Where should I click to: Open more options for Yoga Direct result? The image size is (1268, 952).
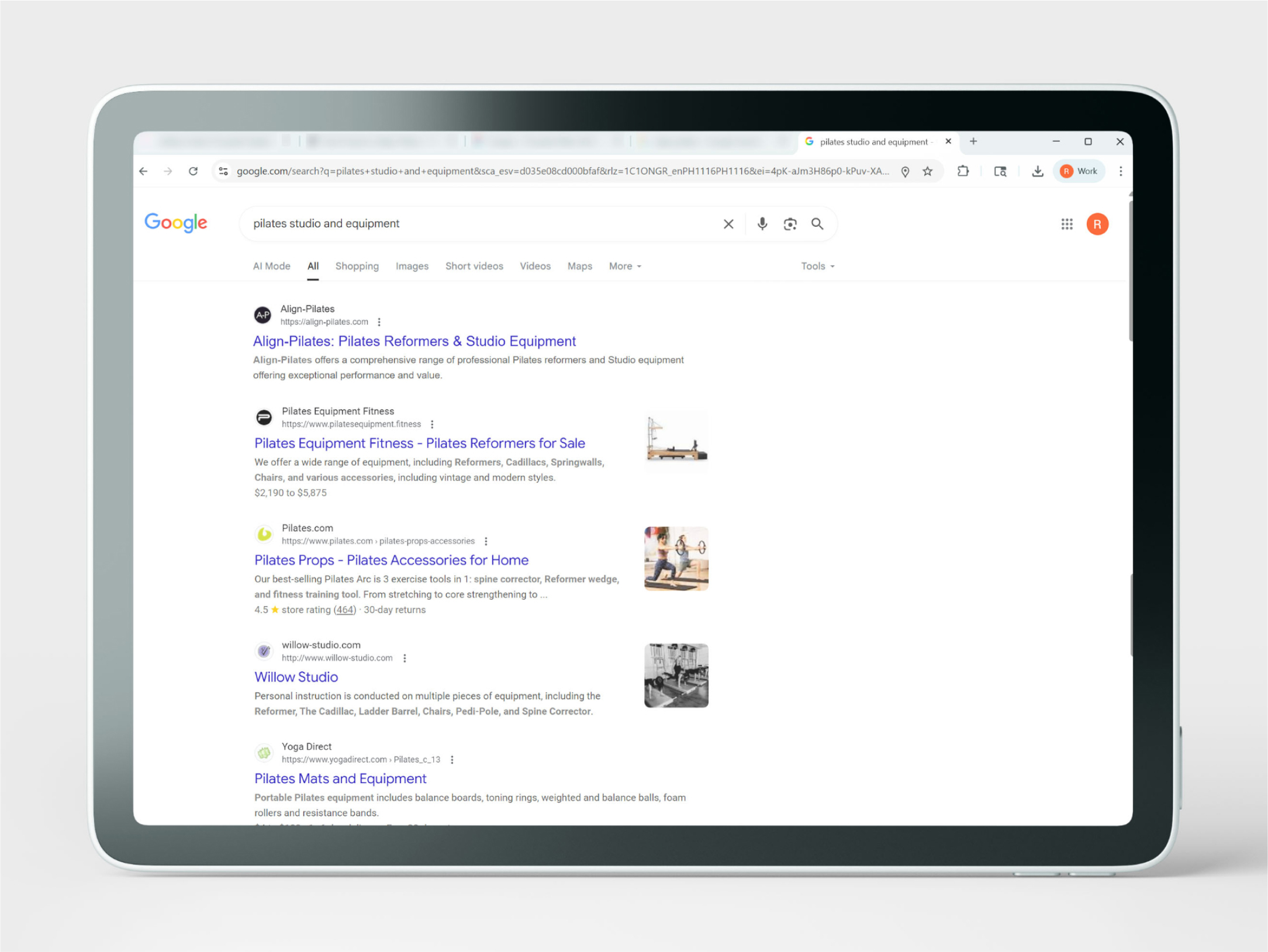click(x=452, y=760)
